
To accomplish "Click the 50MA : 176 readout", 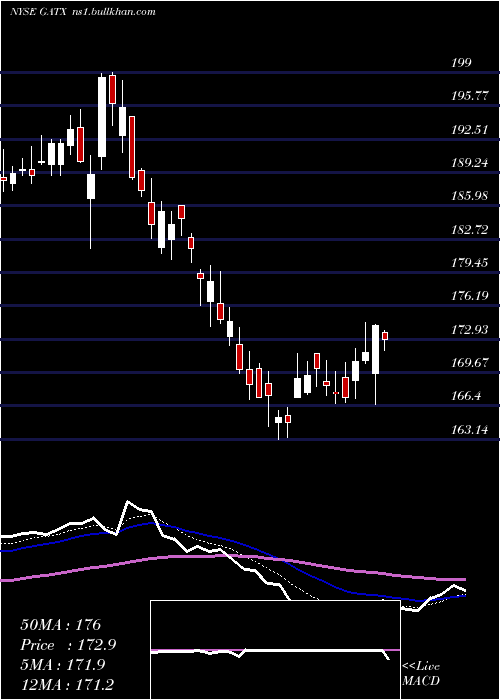I will (x=61, y=625).
